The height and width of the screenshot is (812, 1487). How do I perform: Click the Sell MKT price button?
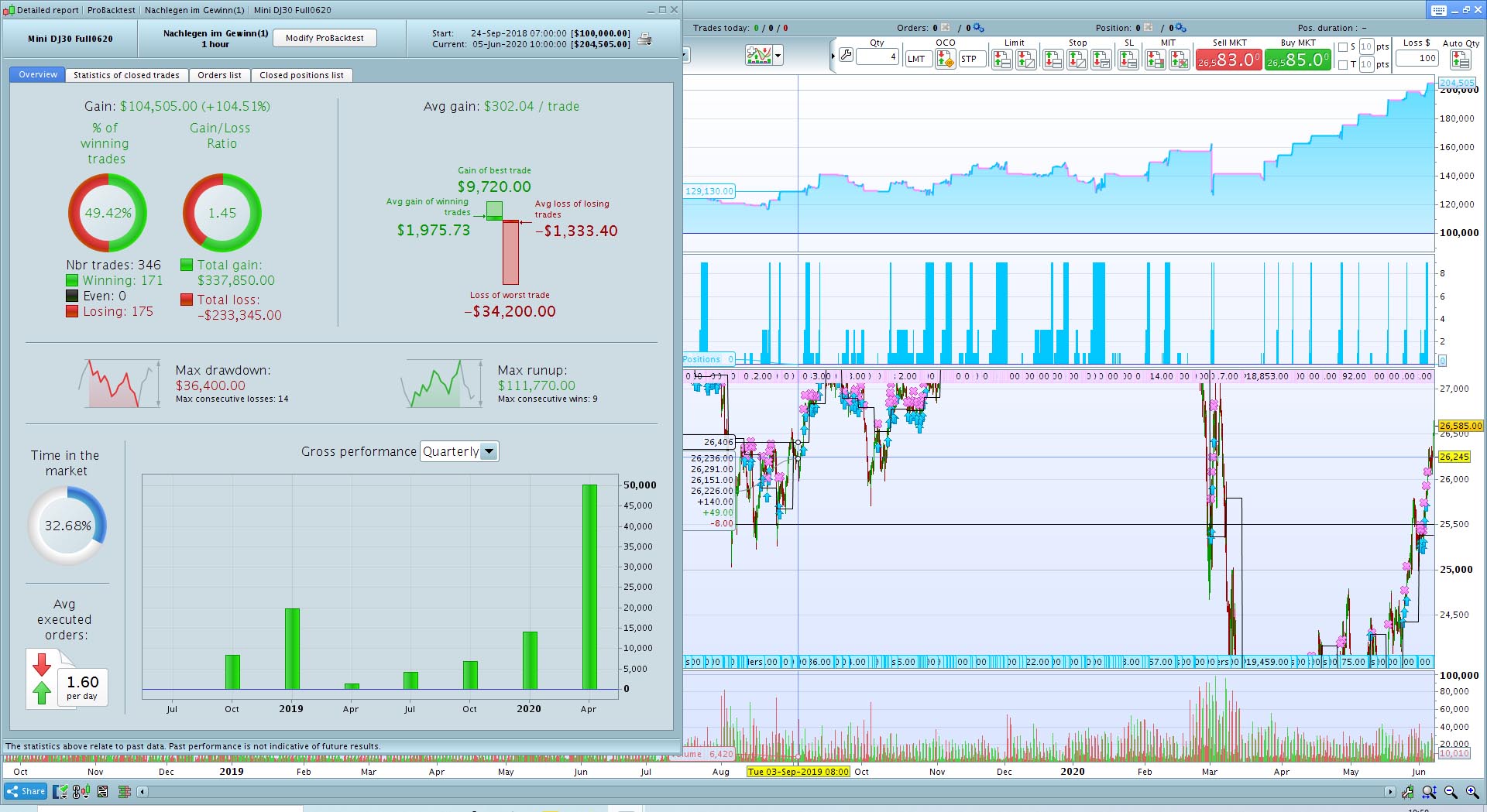pyautogui.click(x=1228, y=60)
